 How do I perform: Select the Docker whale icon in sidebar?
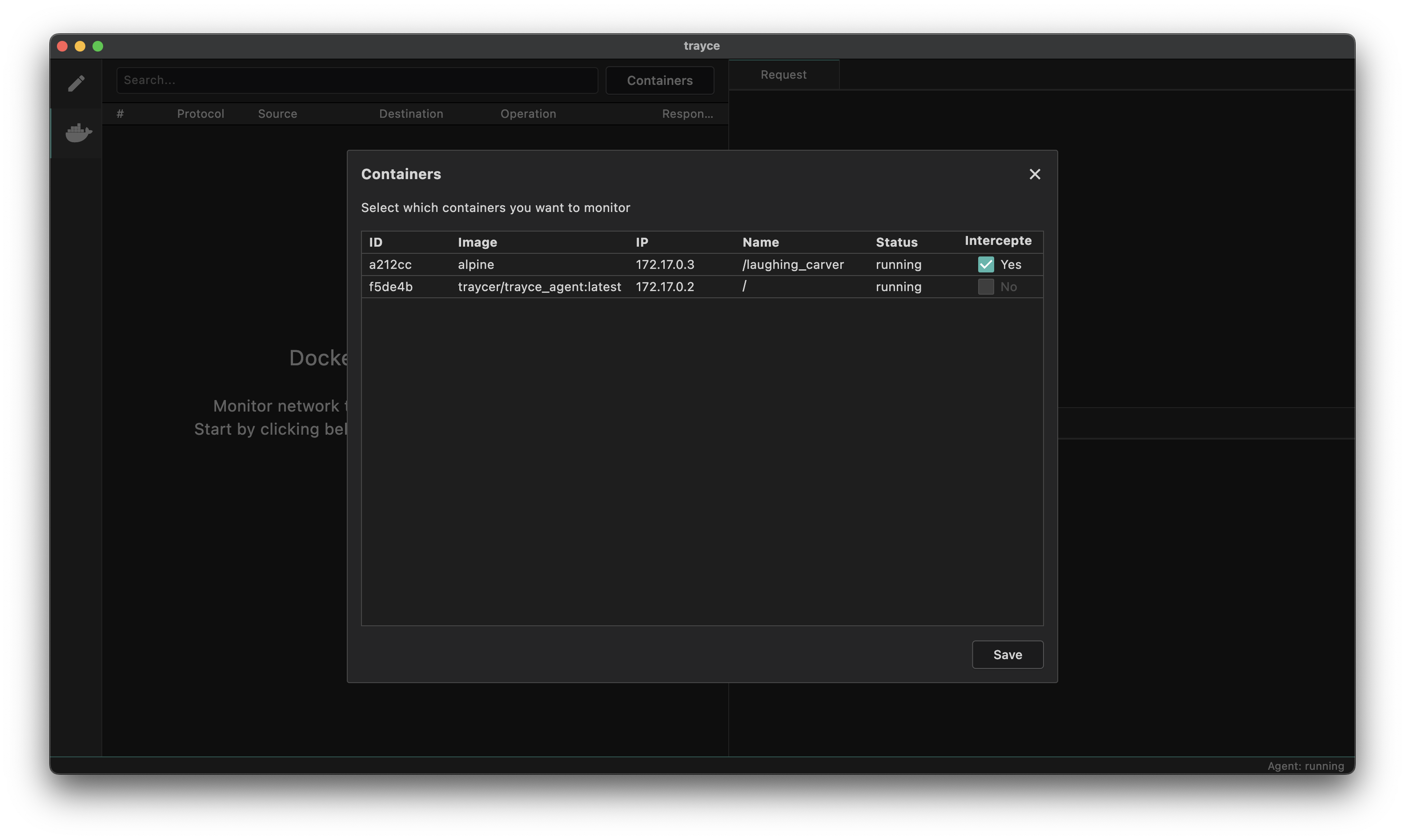(79, 133)
